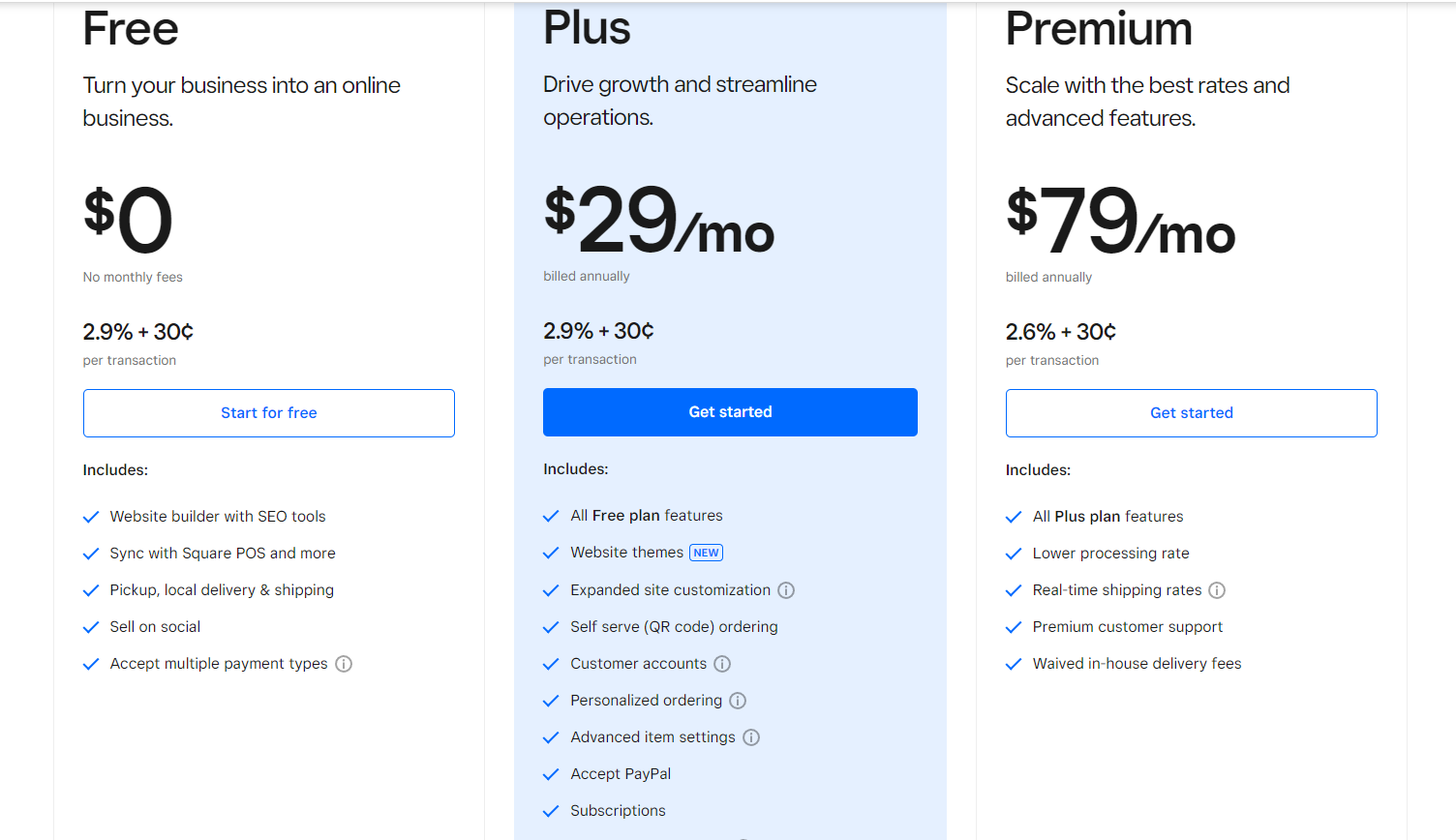Click the $29/mo price in Plus plan

click(659, 220)
